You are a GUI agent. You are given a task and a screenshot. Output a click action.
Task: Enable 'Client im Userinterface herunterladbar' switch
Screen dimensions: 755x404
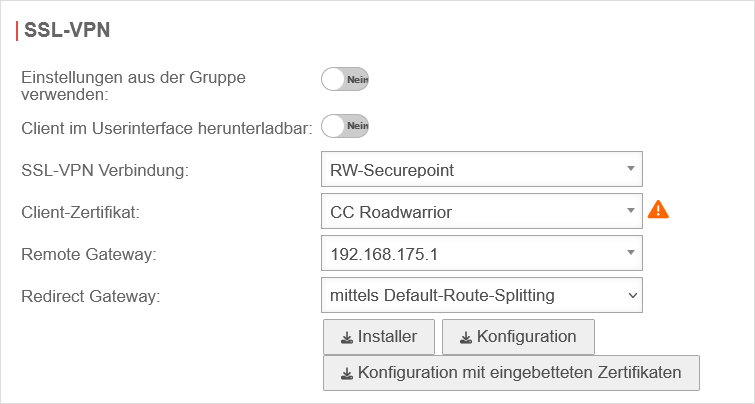pyautogui.click(x=345, y=126)
